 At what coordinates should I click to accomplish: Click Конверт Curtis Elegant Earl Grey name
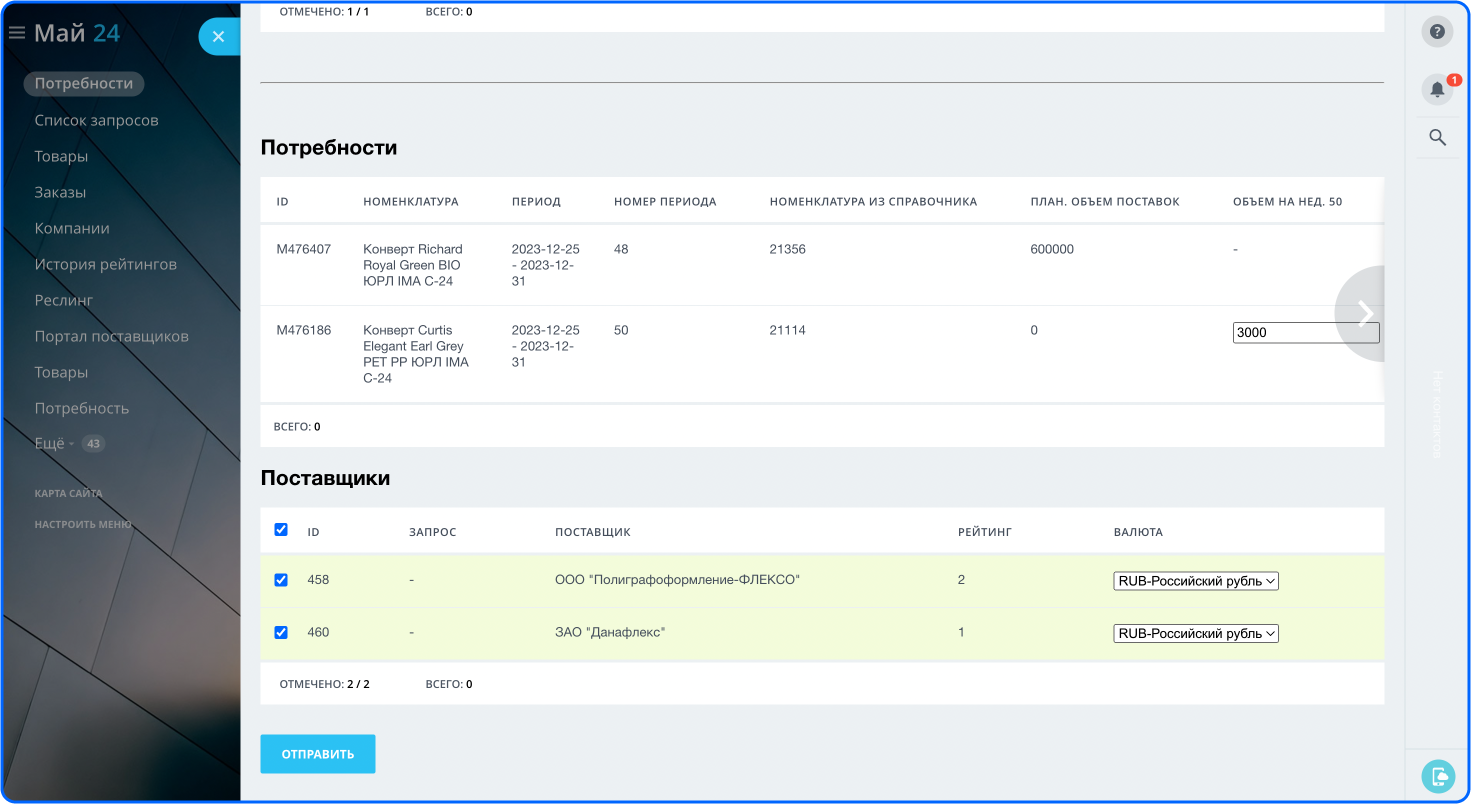[x=416, y=354]
